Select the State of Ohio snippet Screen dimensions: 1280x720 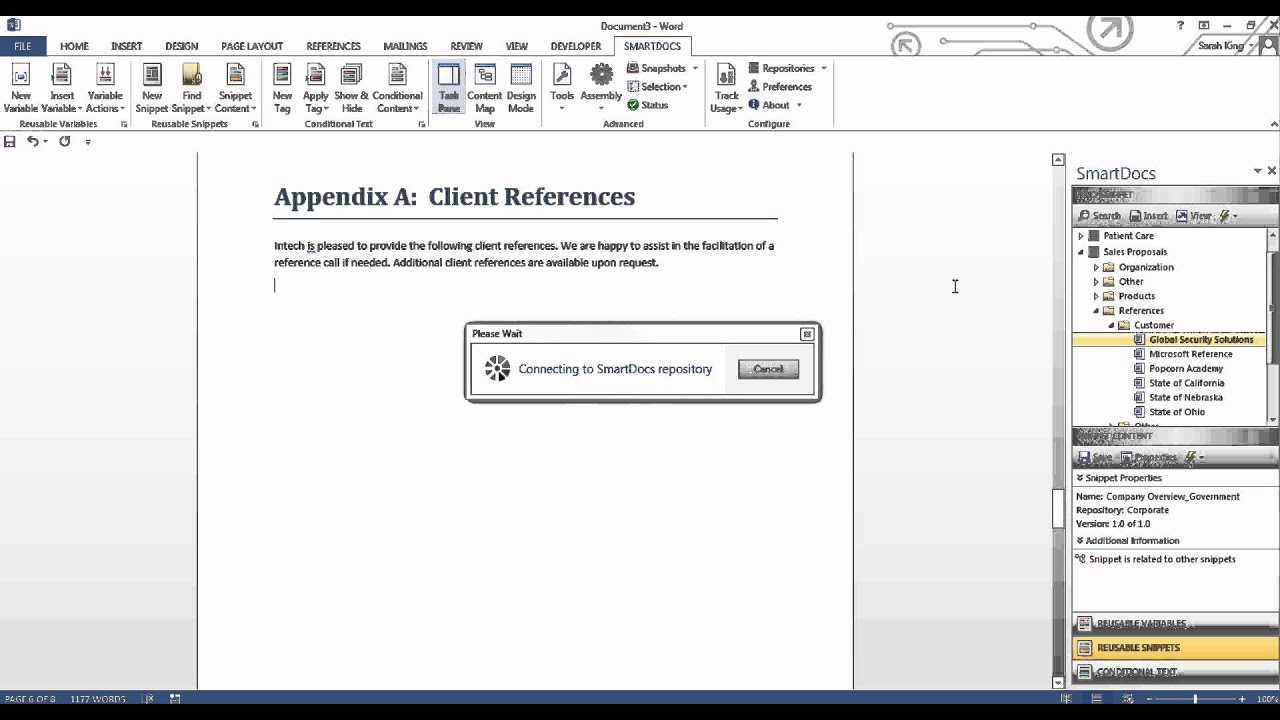pos(1176,412)
